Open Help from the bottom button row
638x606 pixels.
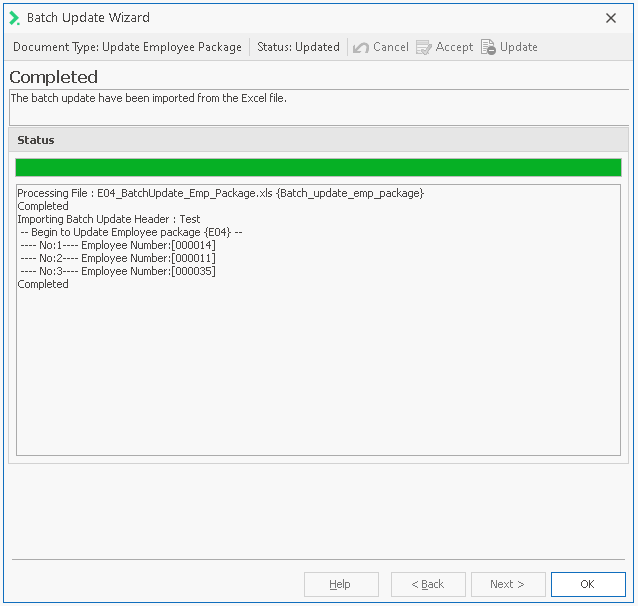coord(340,584)
